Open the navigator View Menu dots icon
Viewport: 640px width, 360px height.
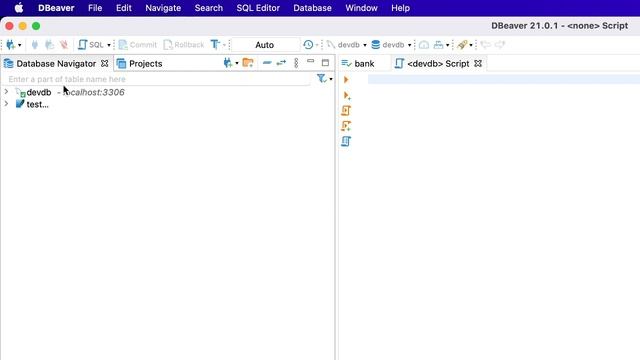[296, 63]
